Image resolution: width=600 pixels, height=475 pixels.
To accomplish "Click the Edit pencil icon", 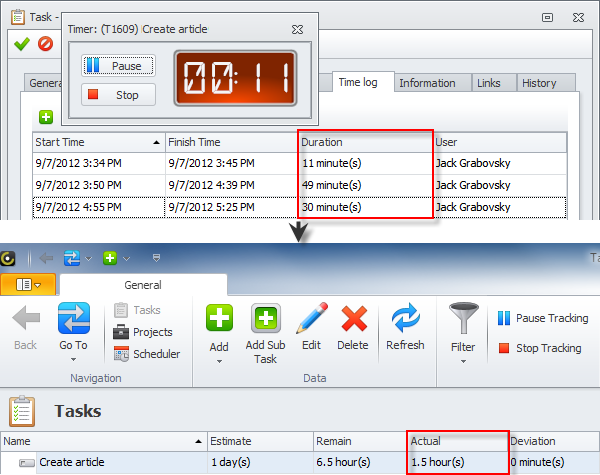I will point(312,320).
